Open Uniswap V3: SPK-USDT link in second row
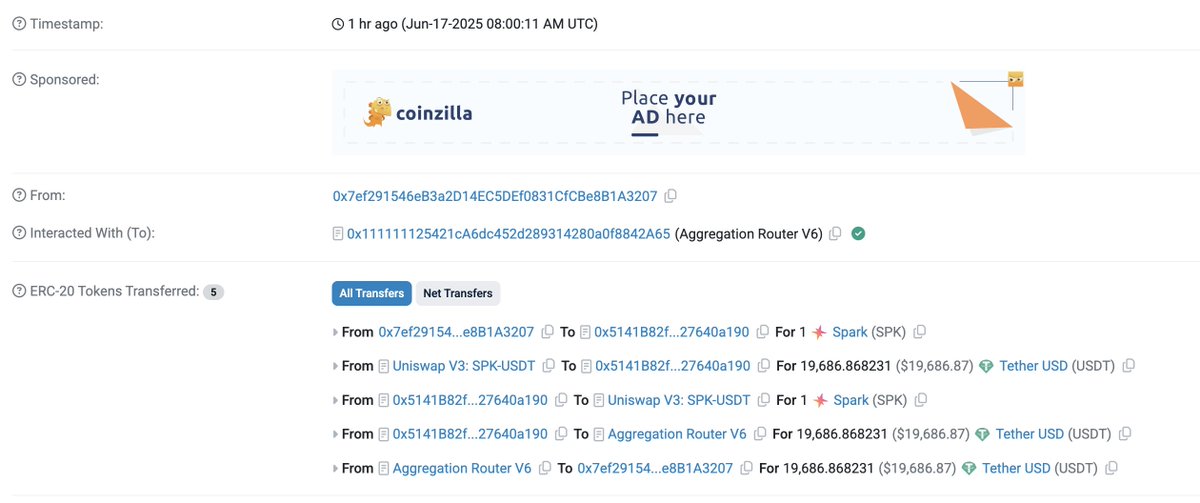Viewport: 1200px width, 503px height. tap(464, 366)
